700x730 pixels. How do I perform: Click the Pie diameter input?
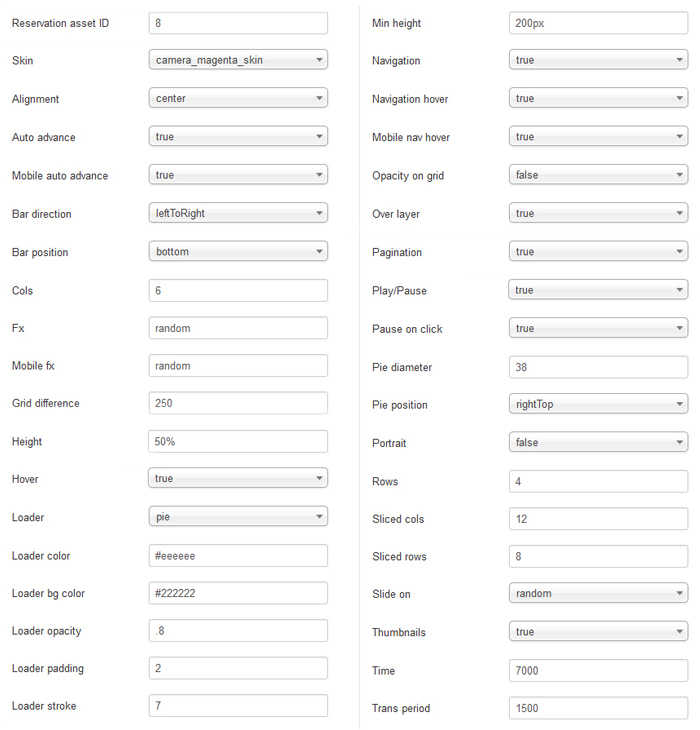pos(598,367)
